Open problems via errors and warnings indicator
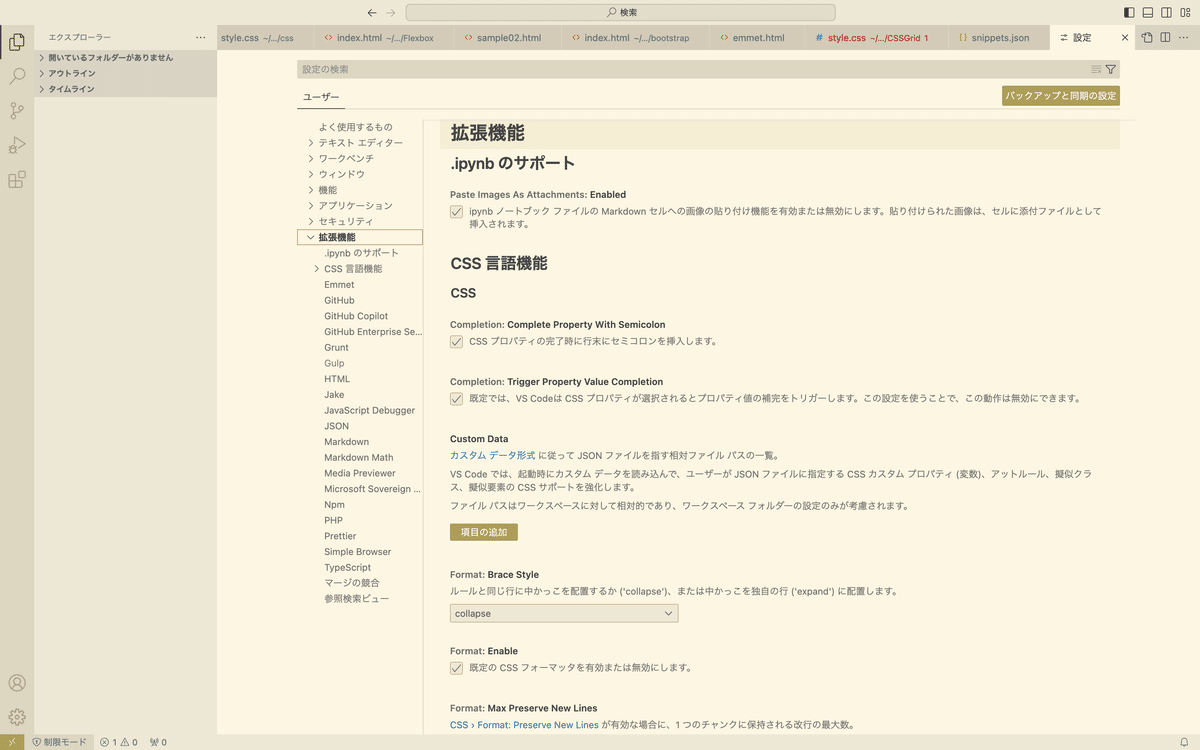The height and width of the screenshot is (750, 1200). pos(118,742)
